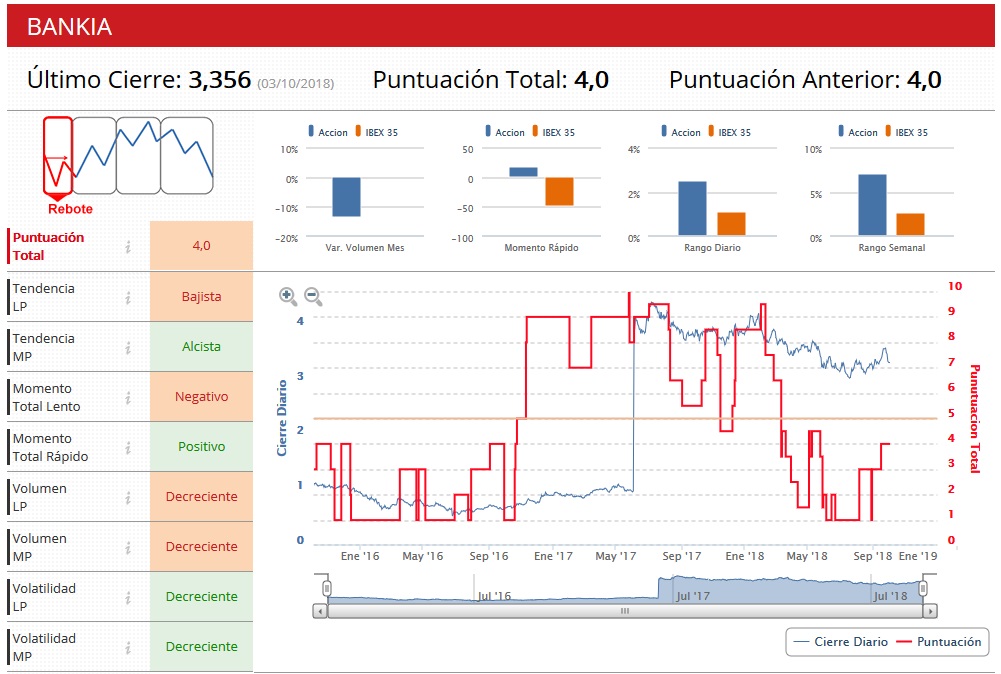Click the Jul '16 label in range navigator
Image resolution: width=1001 pixels, height=674 pixels.
pos(495,596)
